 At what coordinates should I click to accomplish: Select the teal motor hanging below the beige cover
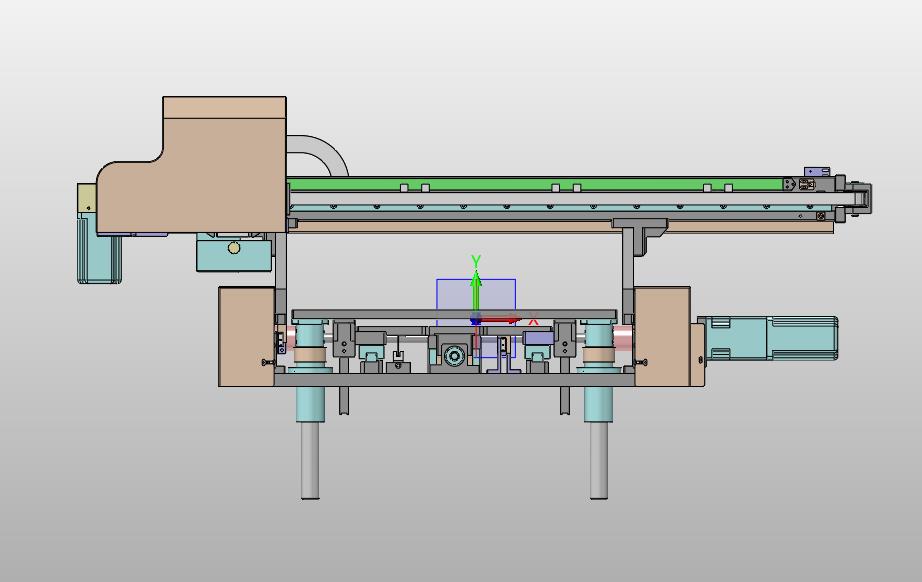pyautogui.click(x=99, y=250)
